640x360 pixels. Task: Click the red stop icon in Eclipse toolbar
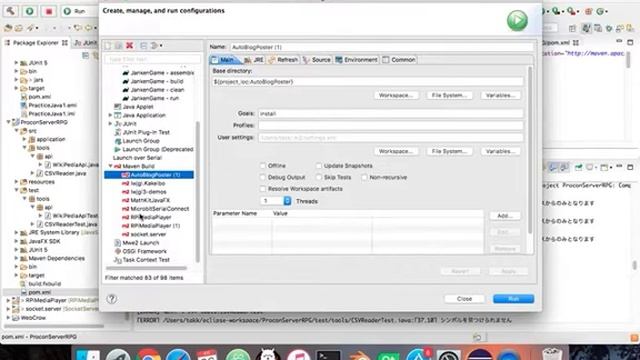(x=49, y=11)
